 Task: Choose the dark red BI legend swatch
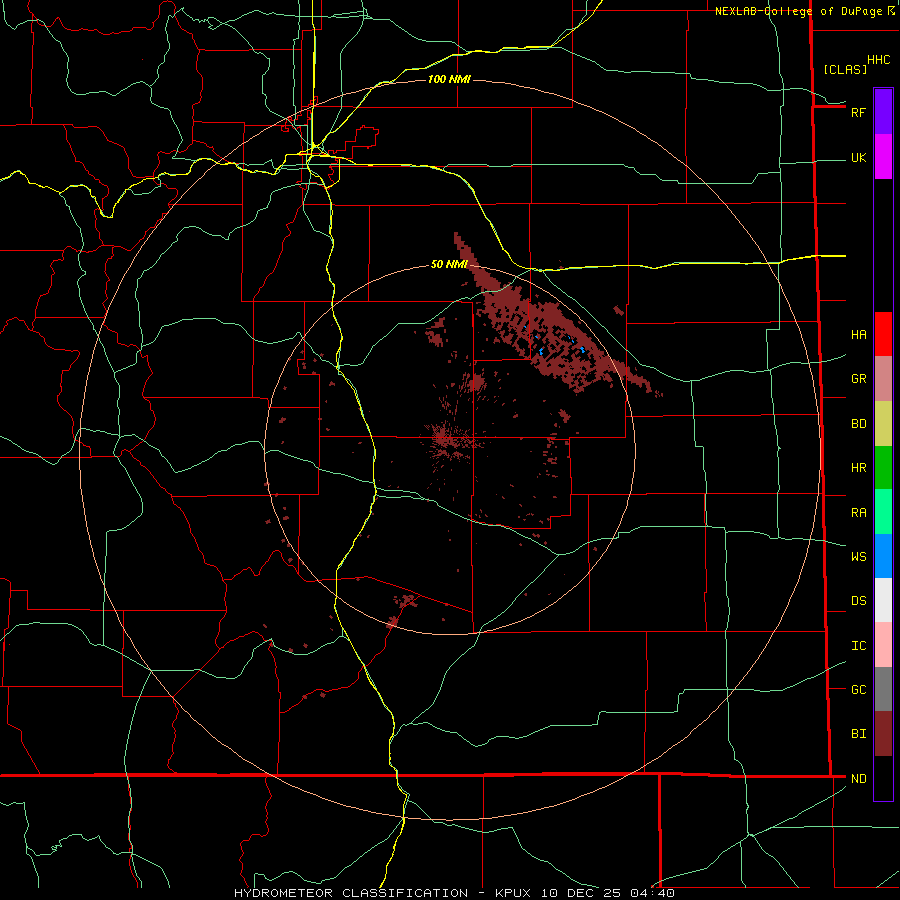[x=883, y=734]
